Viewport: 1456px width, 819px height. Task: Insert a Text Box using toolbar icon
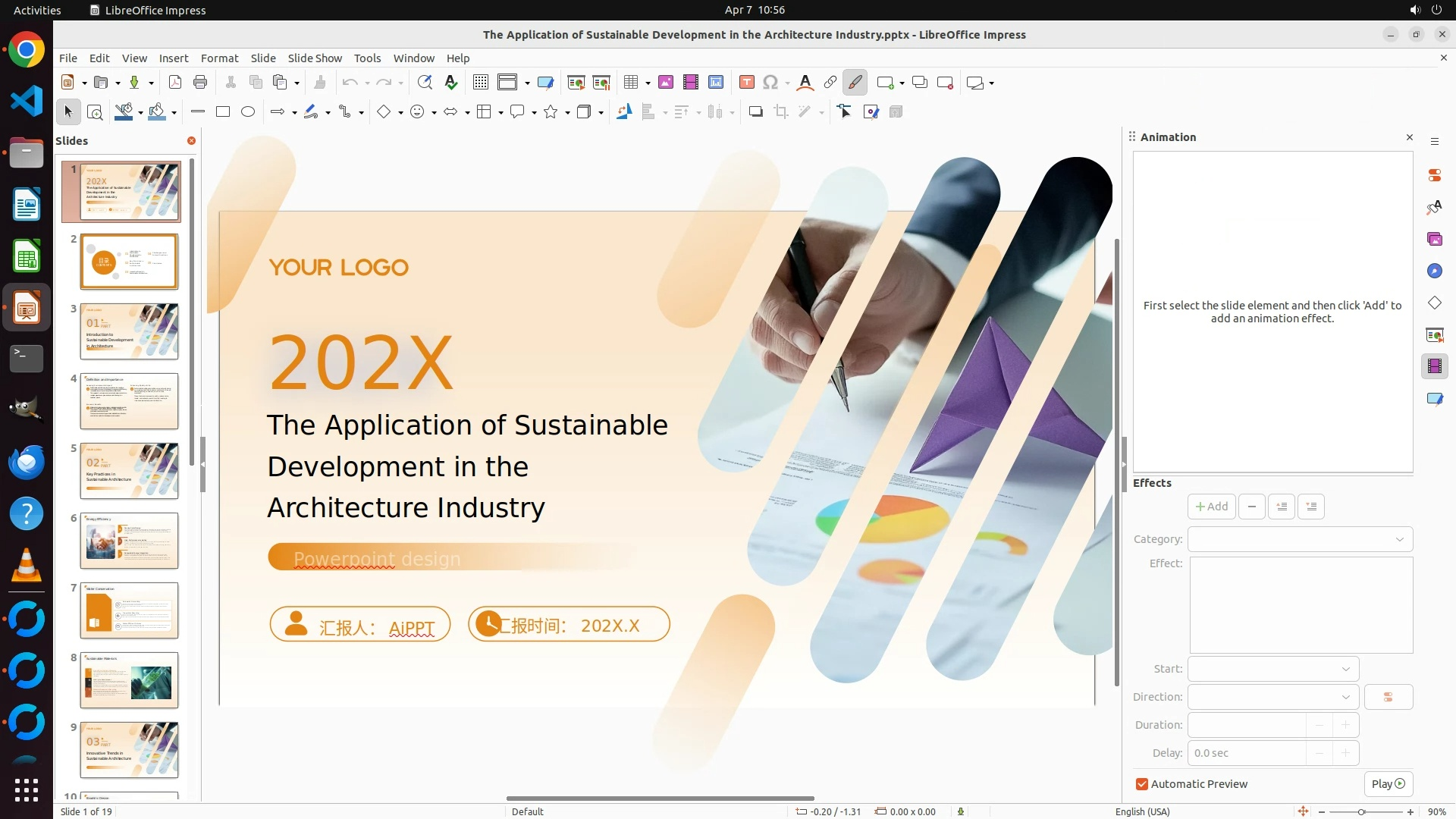coord(746,83)
